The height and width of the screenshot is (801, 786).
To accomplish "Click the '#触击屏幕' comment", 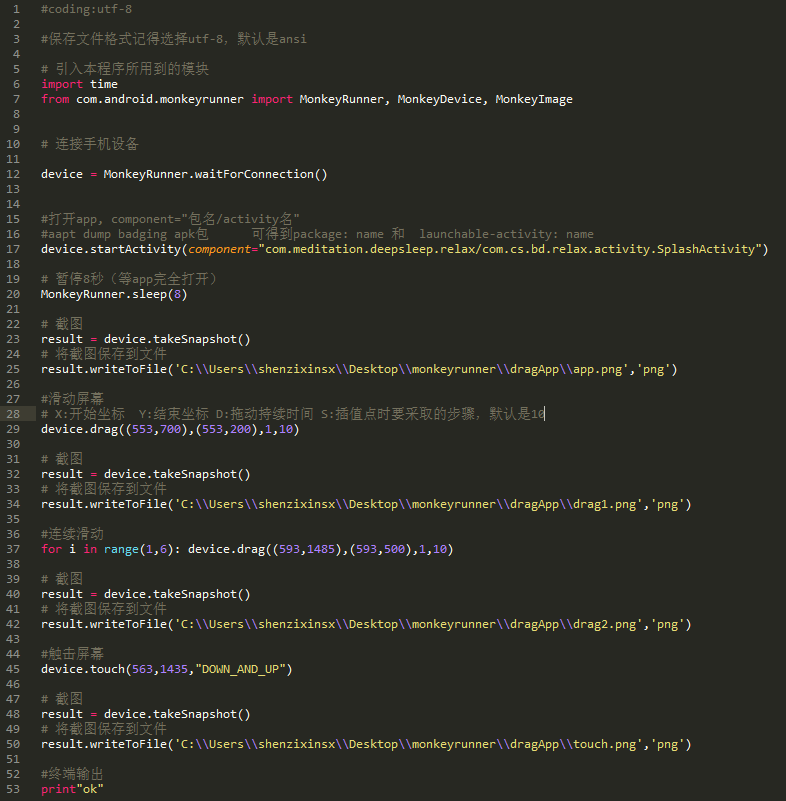I will [x=72, y=654].
